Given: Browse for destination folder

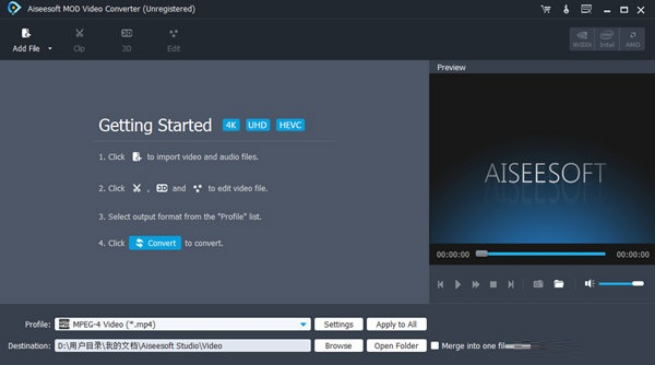Looking at the screenshot, I should pyautogui.click(x=339, y=346).
